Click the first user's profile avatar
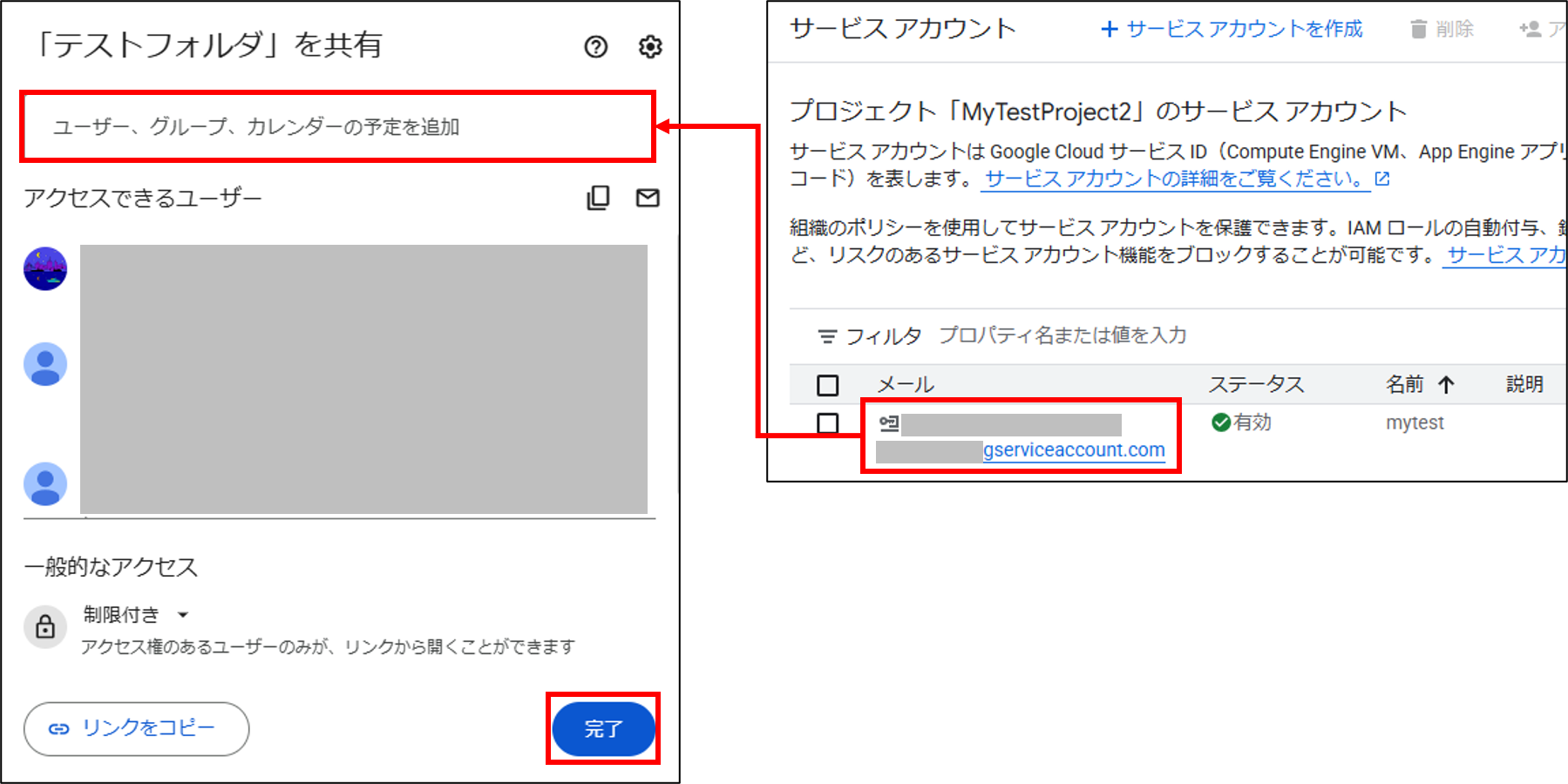The height and width of the screenshot is (784, 1568). coord(45,268)
